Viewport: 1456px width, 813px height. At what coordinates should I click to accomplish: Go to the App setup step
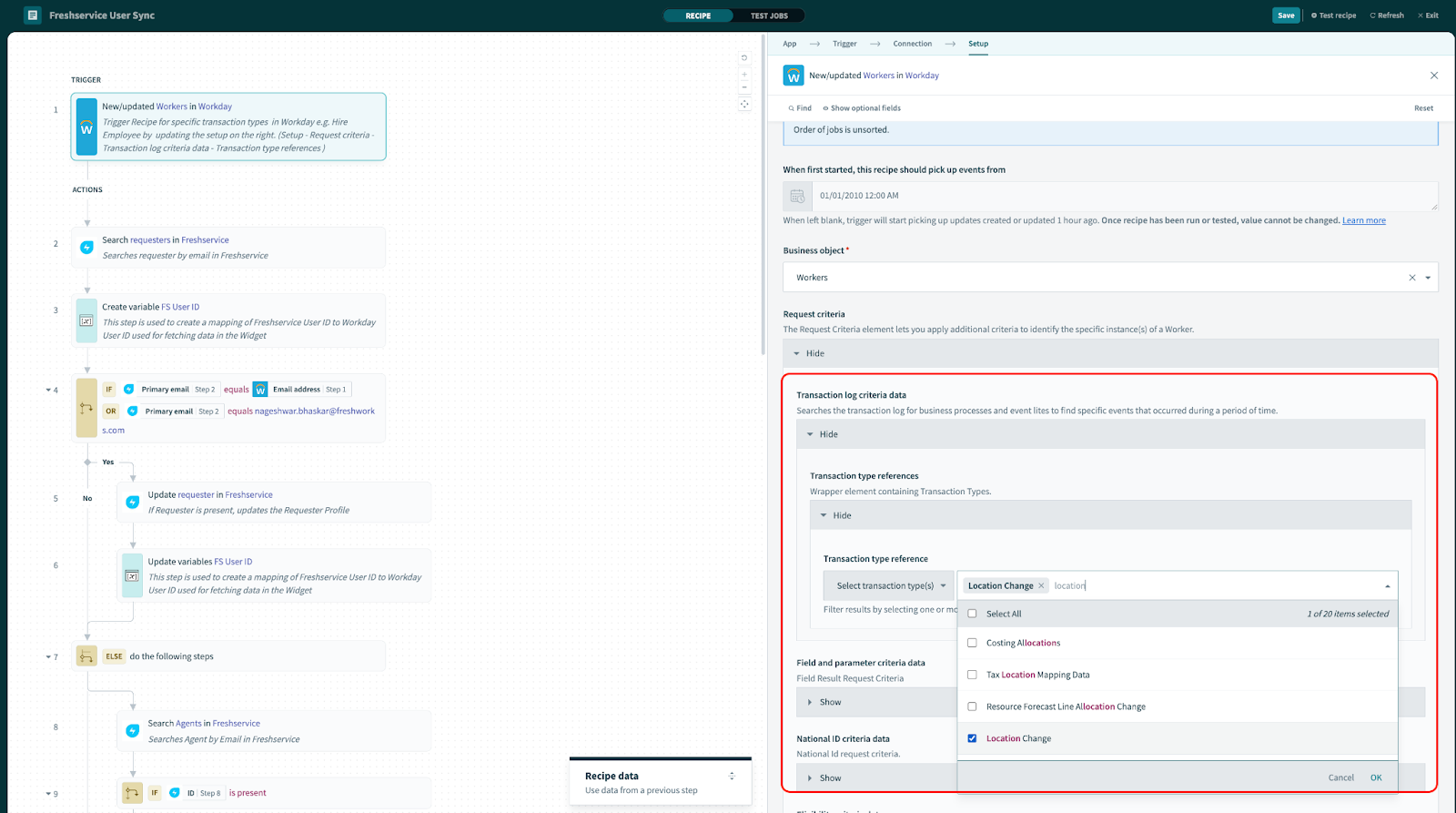tap(790, 44)
